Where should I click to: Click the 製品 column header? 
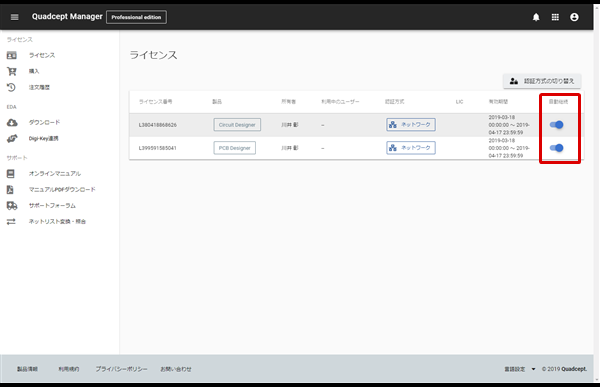(217, 102)
